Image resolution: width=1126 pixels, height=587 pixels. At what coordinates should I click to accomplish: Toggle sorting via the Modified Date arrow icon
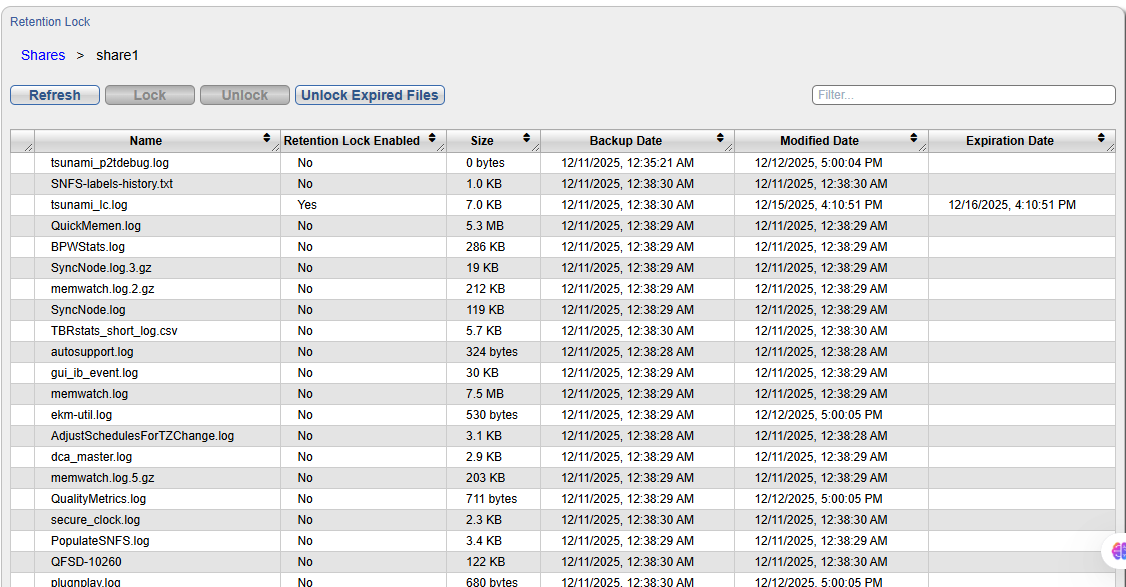tap(914, 138)
